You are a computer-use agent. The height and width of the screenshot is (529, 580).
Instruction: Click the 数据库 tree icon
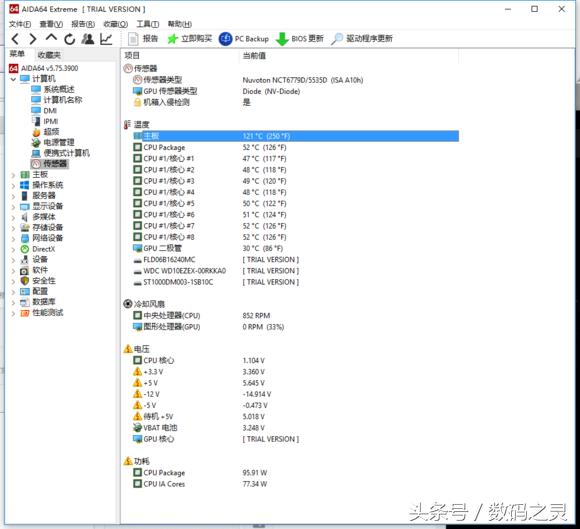24,302
